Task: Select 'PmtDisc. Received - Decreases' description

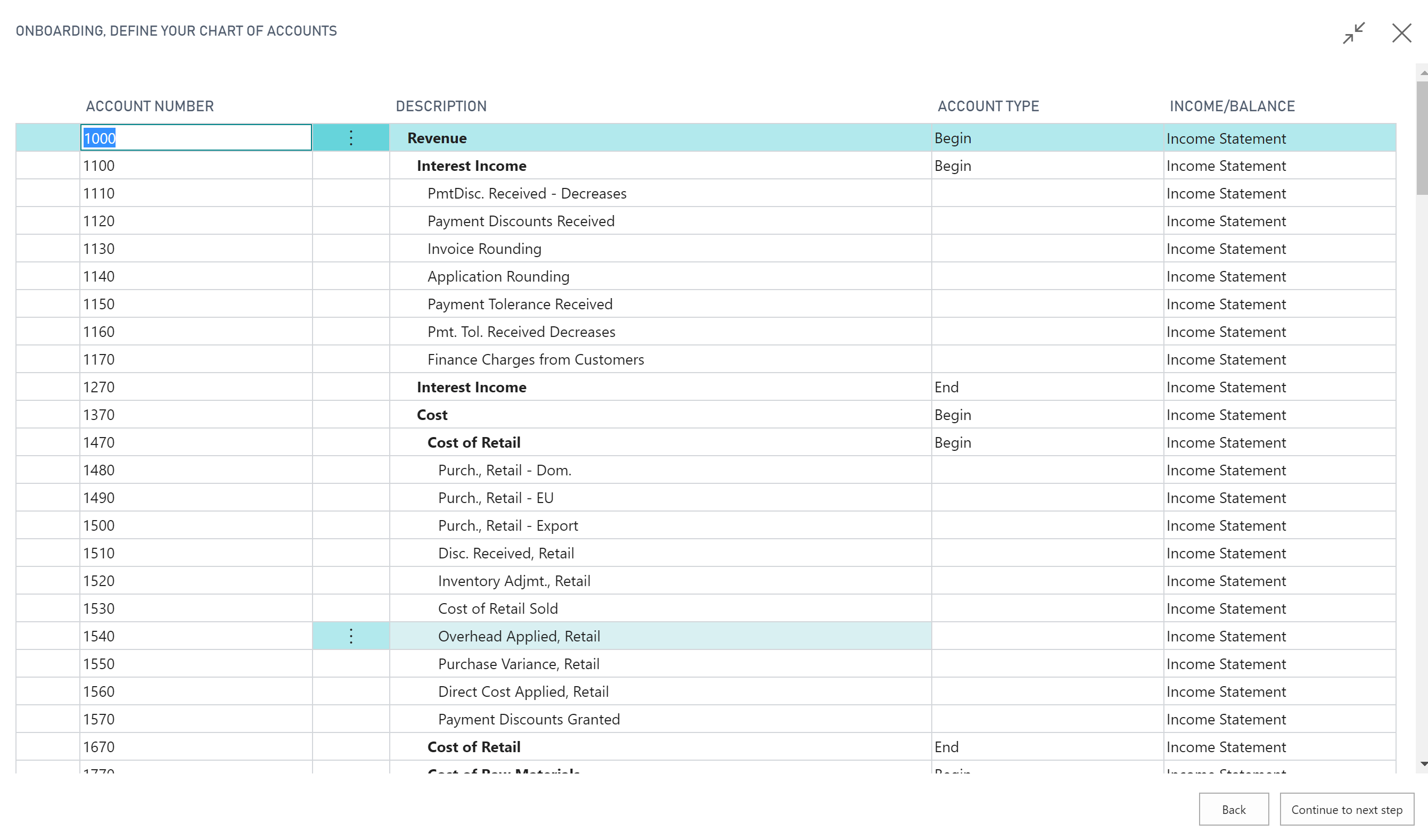Action: click(661, 193)
